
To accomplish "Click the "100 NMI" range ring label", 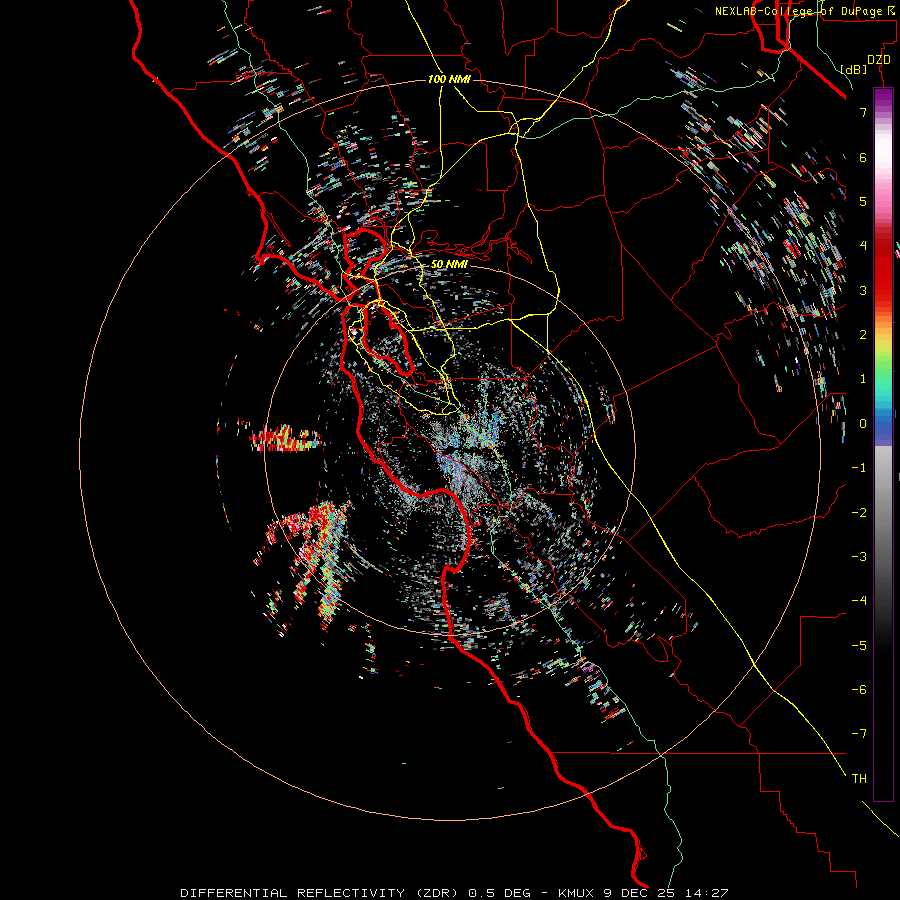I will (449, 79).
